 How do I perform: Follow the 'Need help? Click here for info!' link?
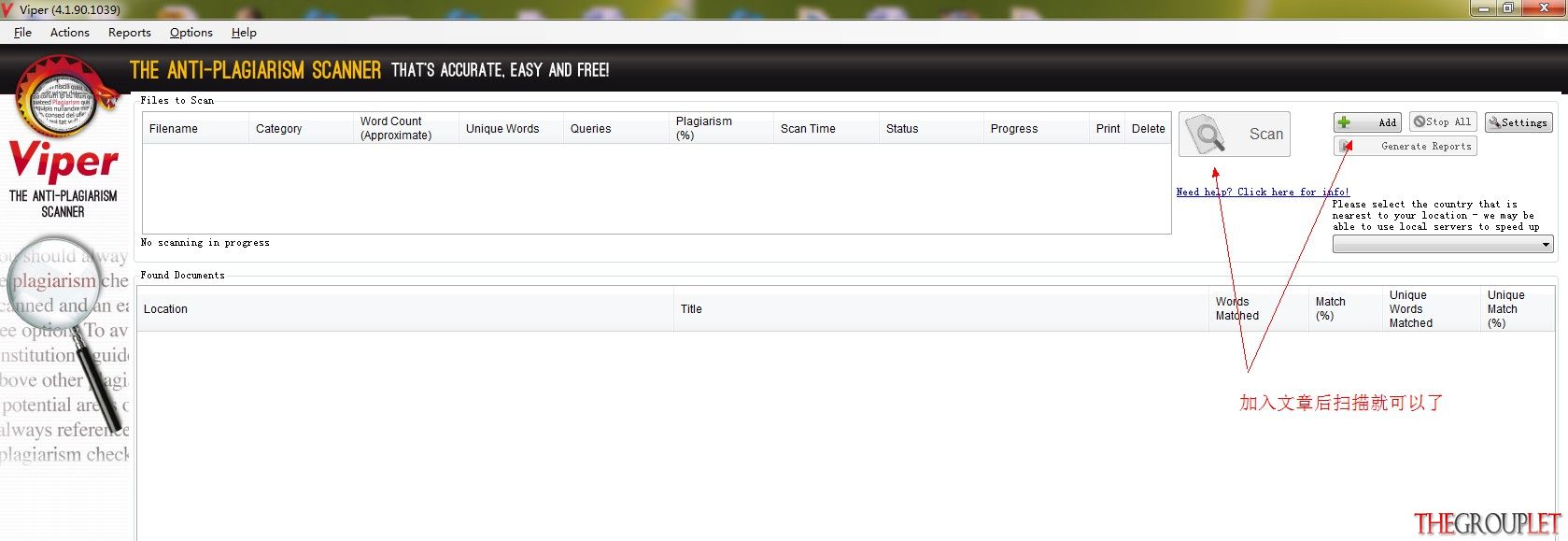tap(1263, 192)
